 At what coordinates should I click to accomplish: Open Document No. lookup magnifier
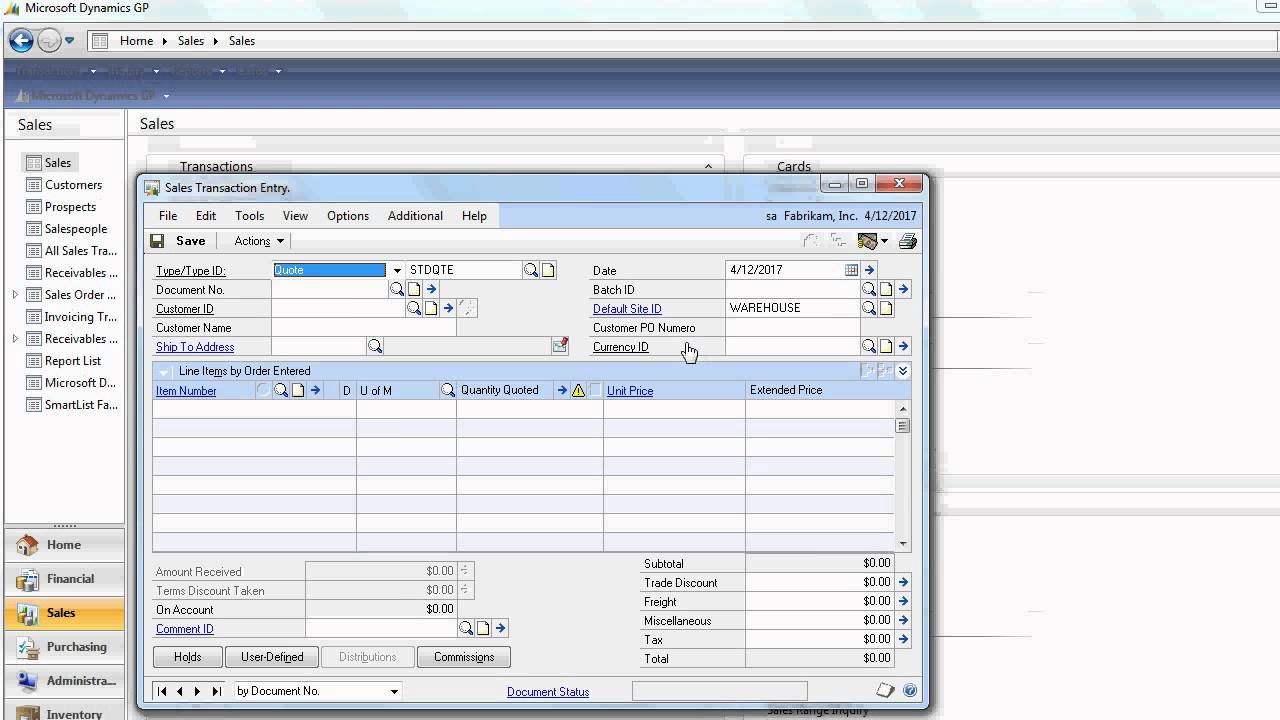click(397, 289)
